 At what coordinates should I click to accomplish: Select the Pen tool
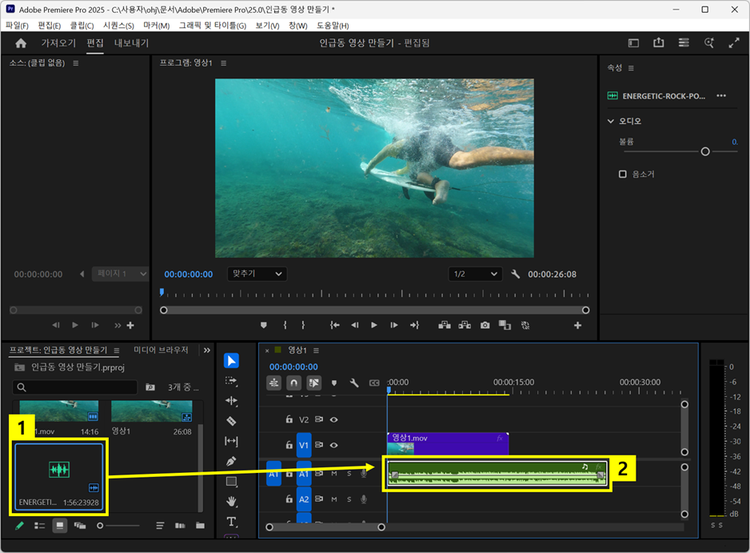(x=232, y=461)
